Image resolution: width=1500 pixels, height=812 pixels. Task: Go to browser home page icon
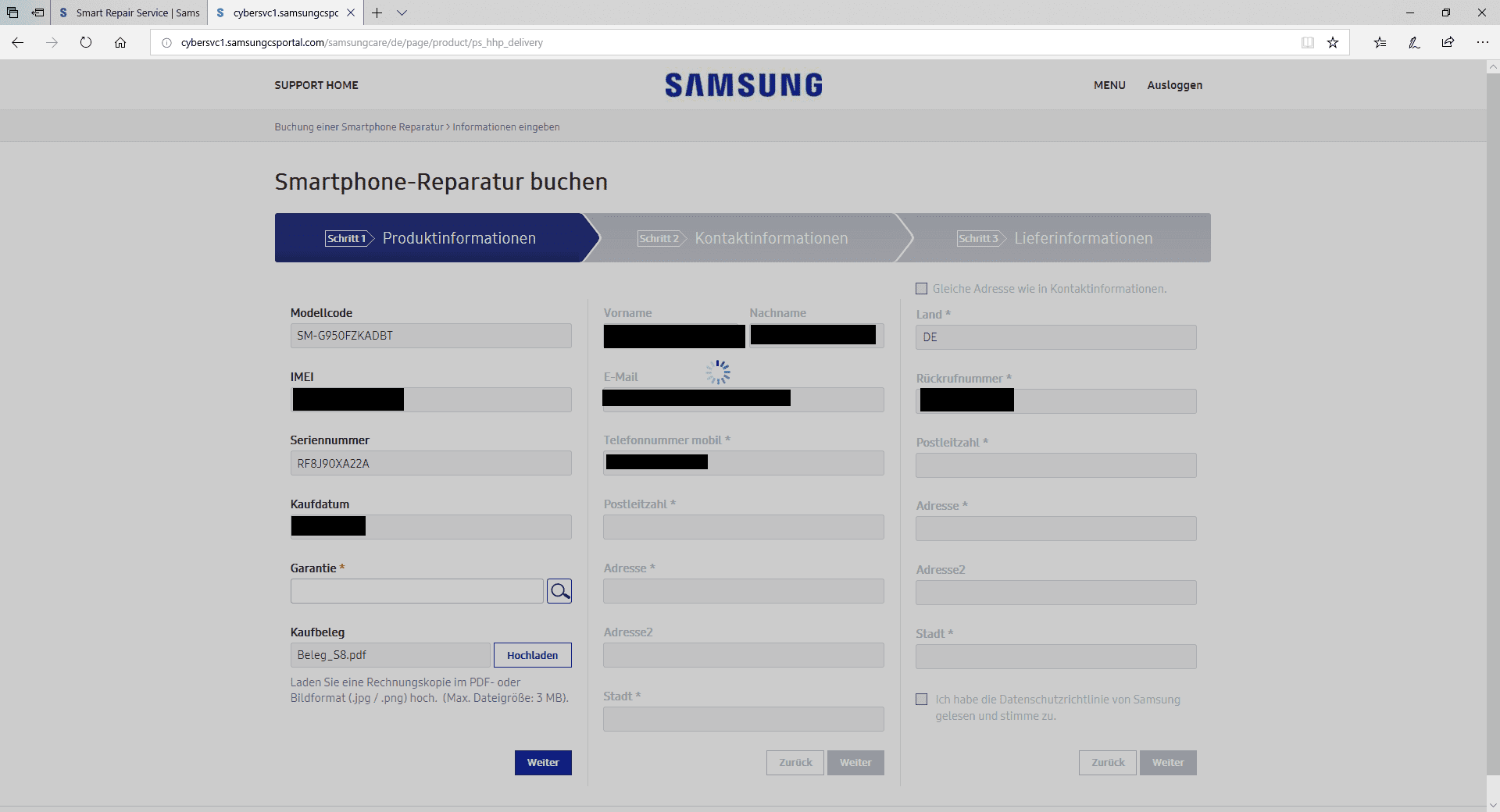point(120,42)
